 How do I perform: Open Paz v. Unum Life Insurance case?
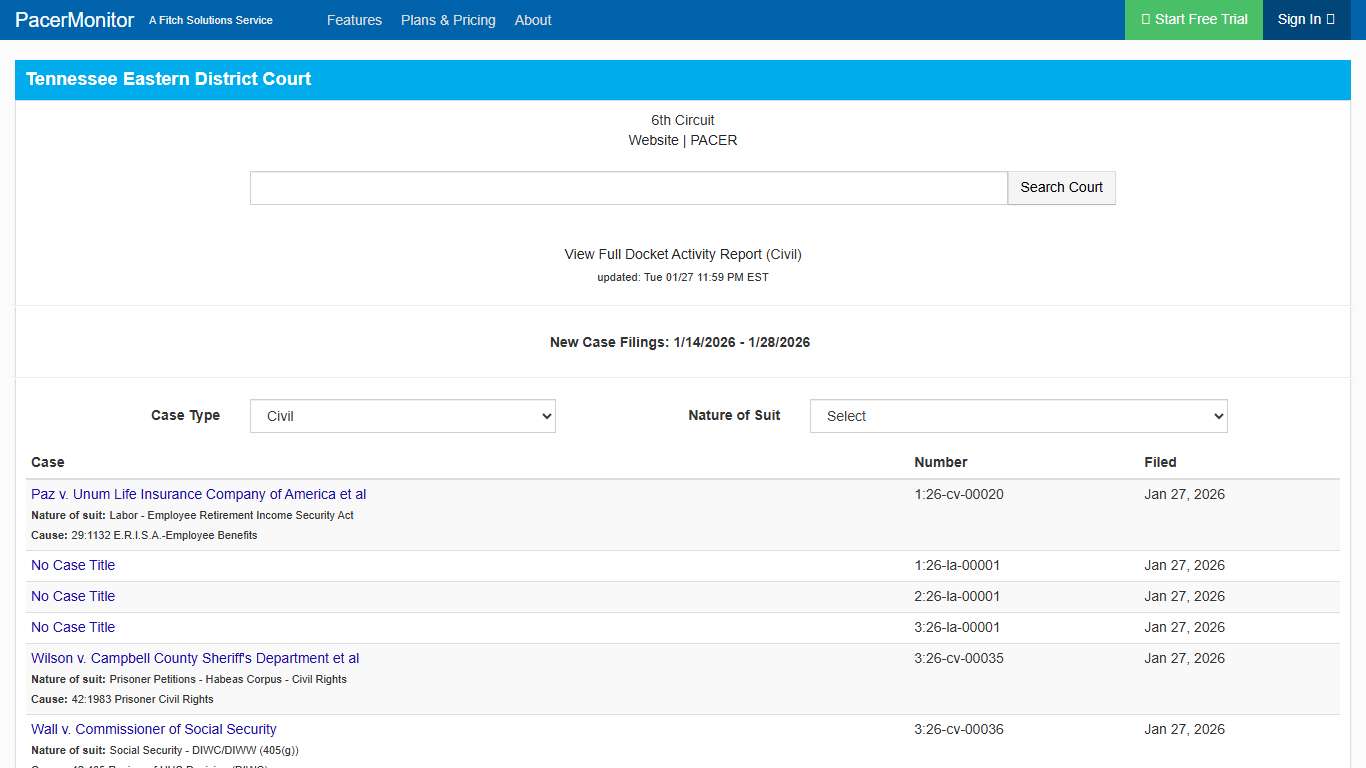tap(198, 494)
